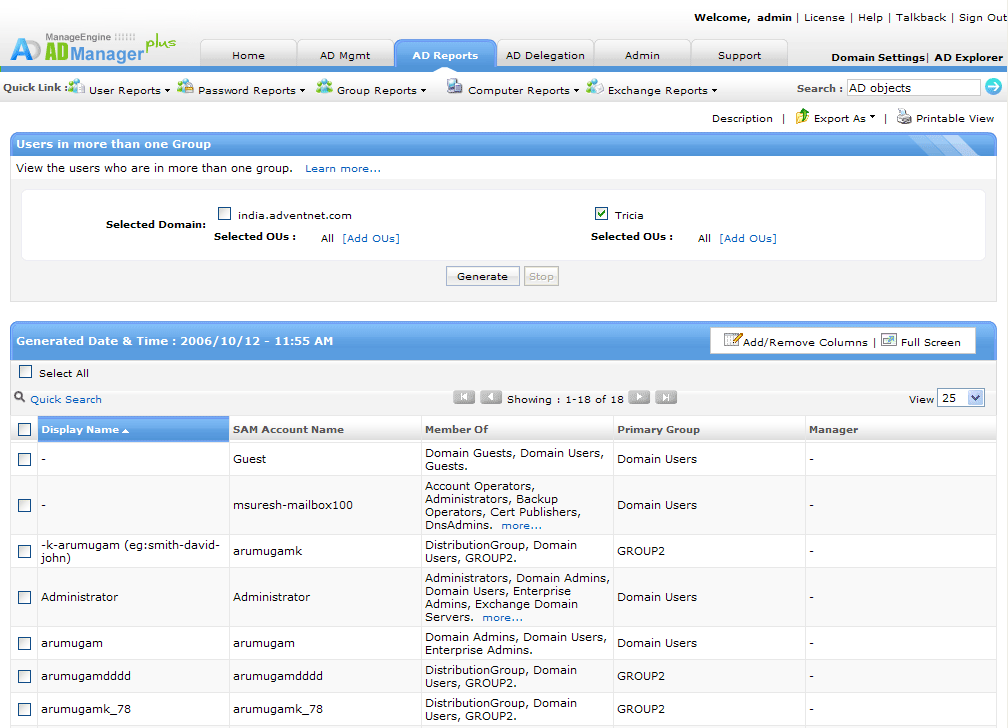Switch to the AD Mgmt tab
The height and width of the screenshot is (728, 1008).
tap(345, 55)
